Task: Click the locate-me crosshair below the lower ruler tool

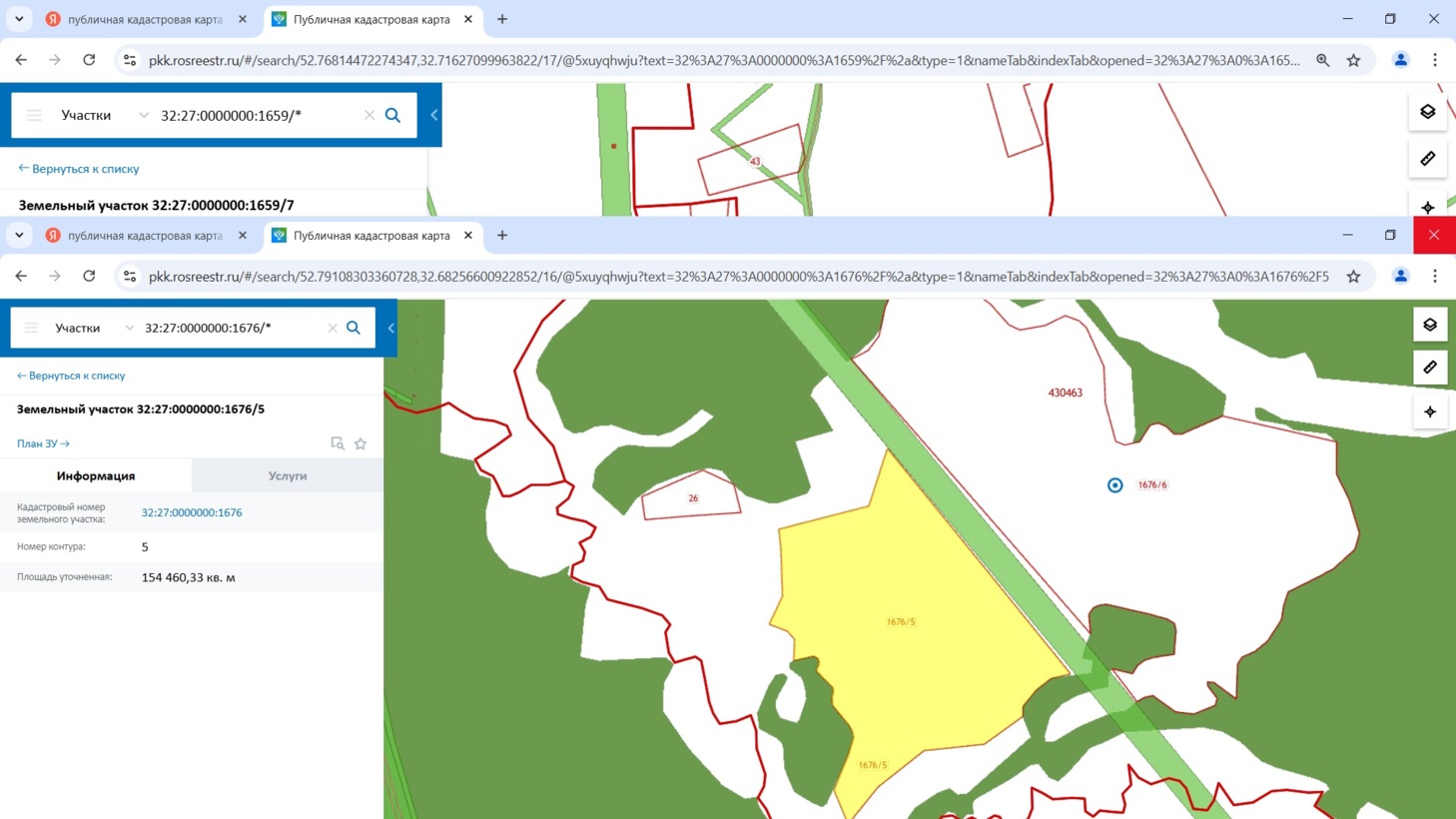Action: 1430,411
